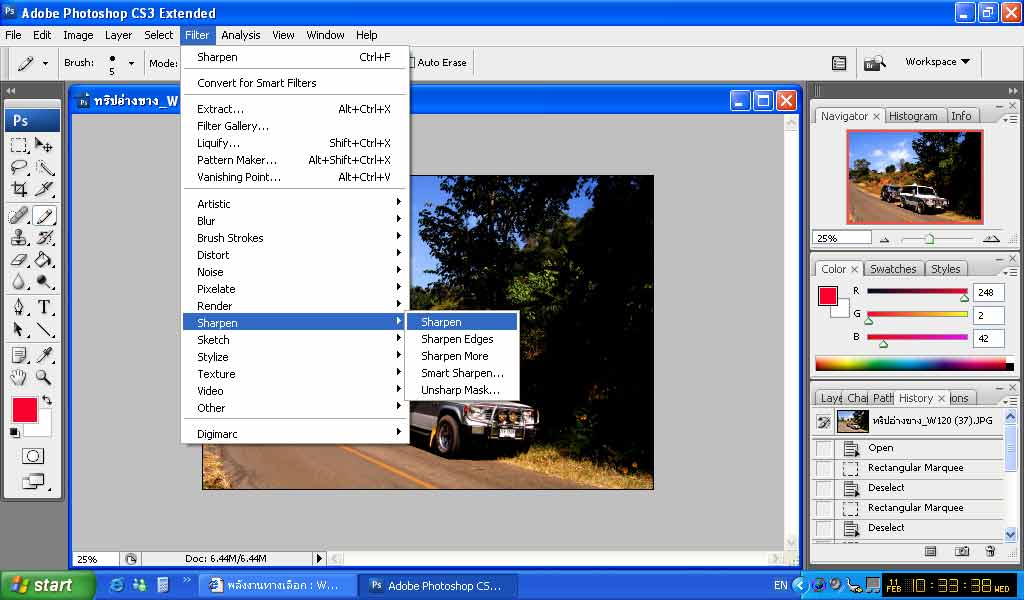Click Smart Sharpen in the submenu
The width and height of the screenshot is (1024, 600).
[x=462, y=373]
